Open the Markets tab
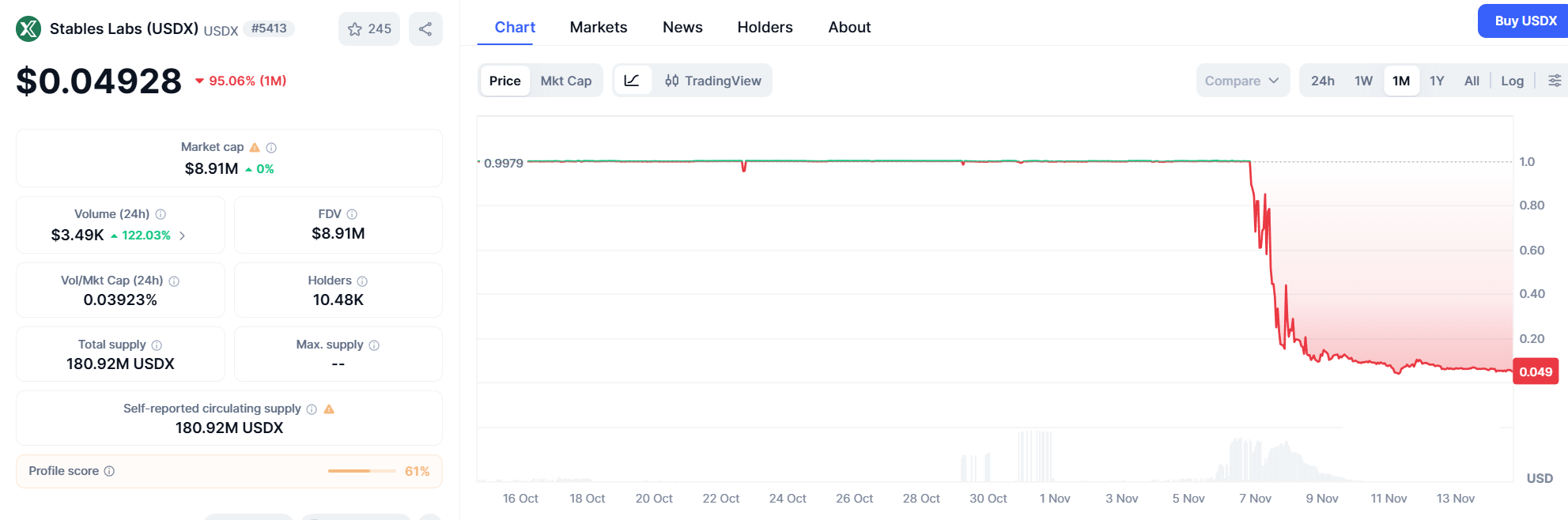1568x520 pixels. point(598,27)
